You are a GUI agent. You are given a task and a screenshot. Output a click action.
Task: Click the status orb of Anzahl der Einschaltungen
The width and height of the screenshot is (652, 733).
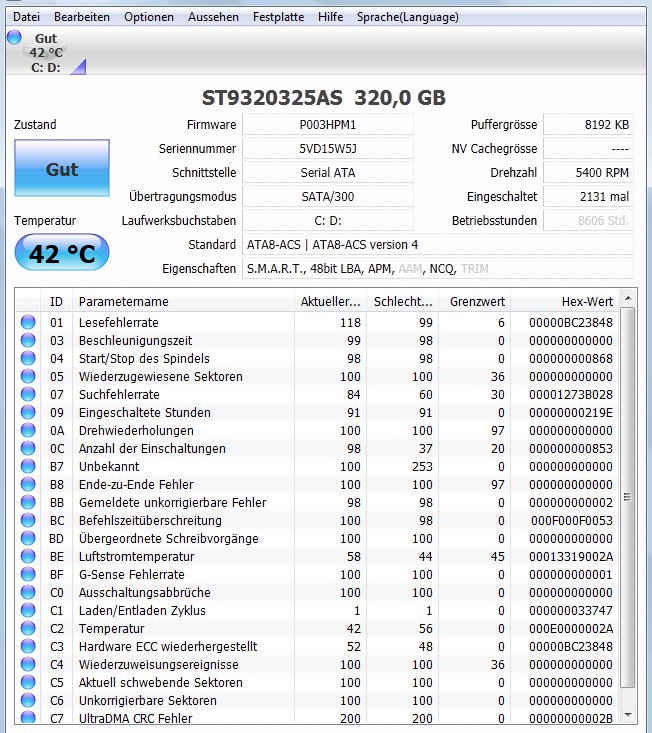pyautogui.click(x=28, y=448)
